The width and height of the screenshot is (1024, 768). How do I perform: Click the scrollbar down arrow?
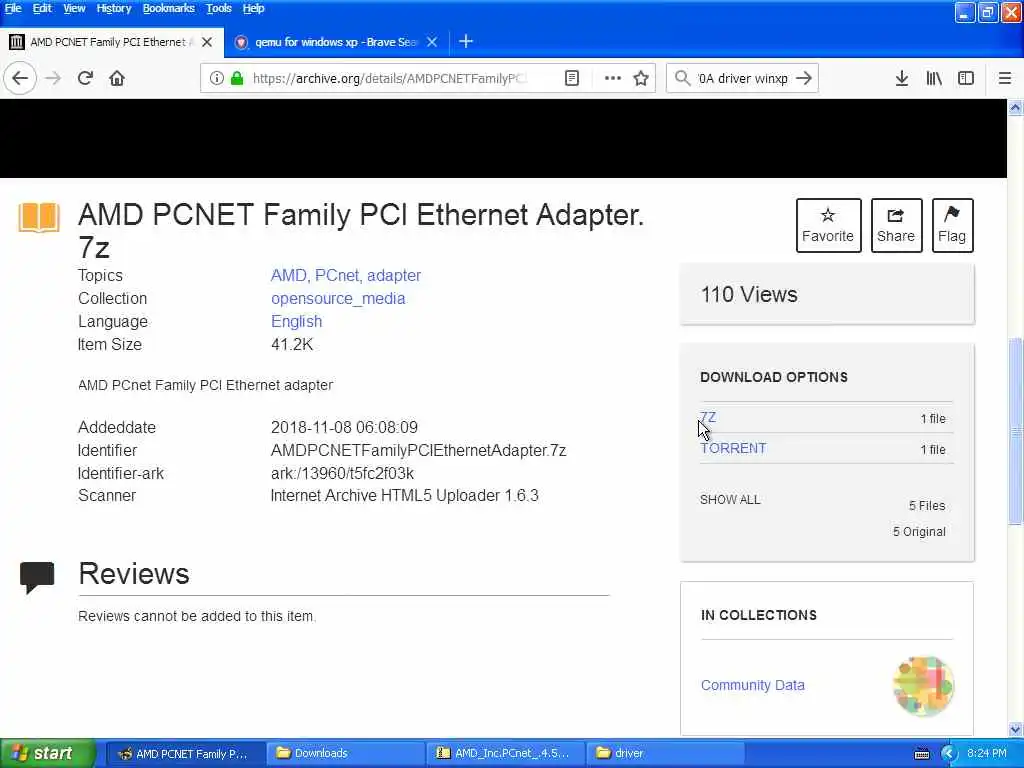tap(1015, 729)
